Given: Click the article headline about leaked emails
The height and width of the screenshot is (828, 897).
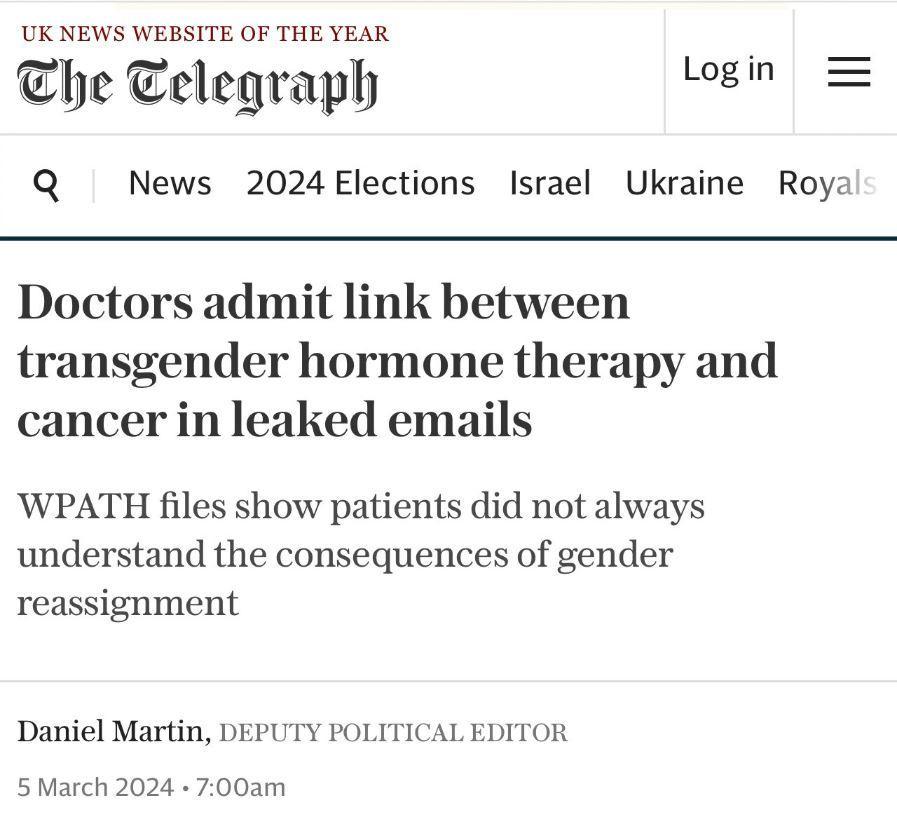Looking at the screenshot, I should click(x=397, y=361).
